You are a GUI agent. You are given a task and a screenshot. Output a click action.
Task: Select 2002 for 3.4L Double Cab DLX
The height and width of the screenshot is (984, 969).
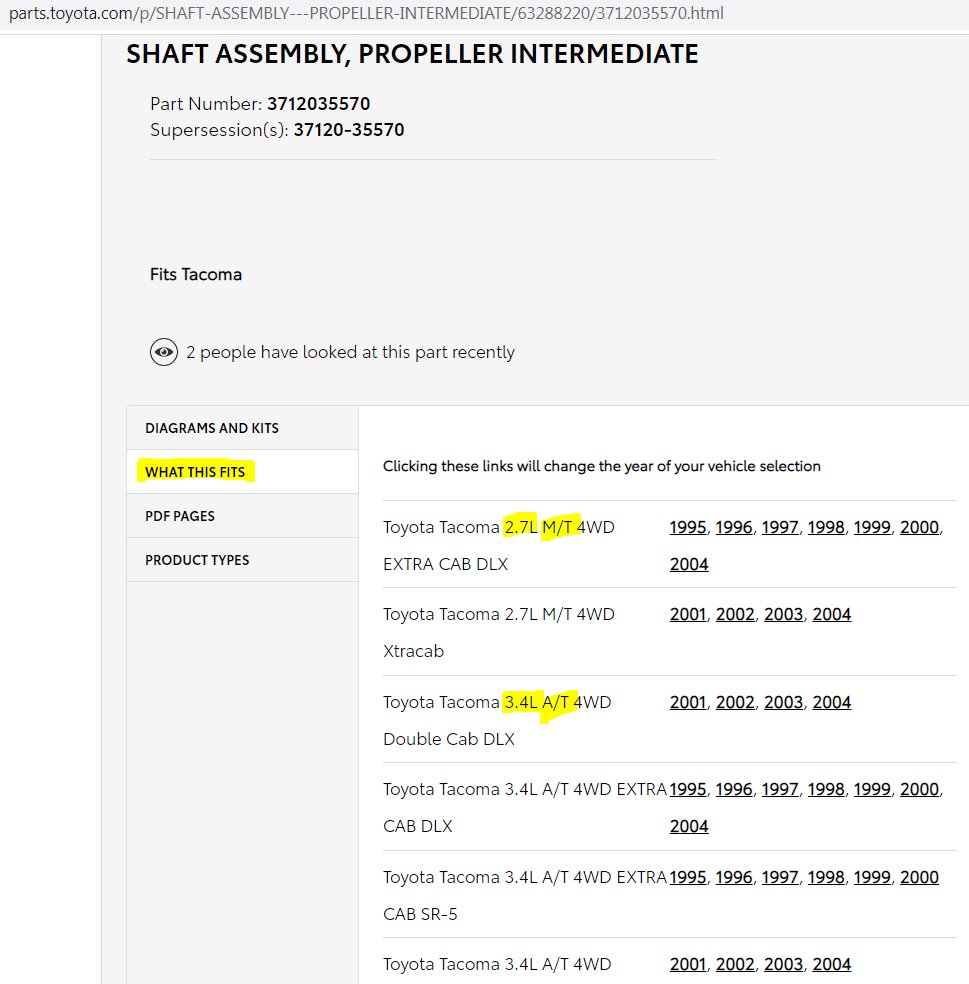tap(736, 702)
